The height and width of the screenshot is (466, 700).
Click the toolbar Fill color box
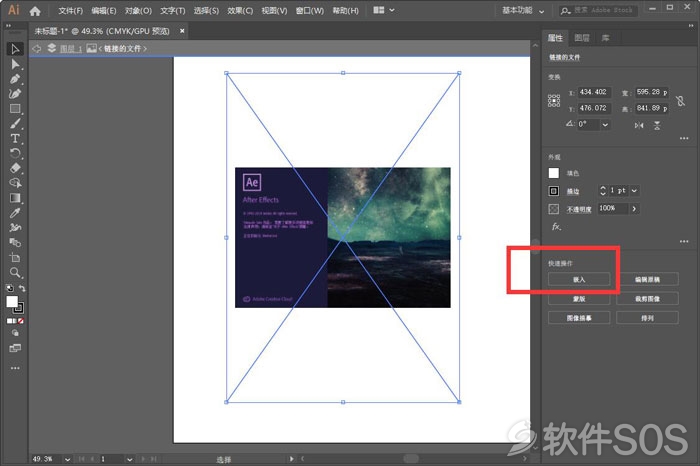pyautogui.click(x=12, y=302)
